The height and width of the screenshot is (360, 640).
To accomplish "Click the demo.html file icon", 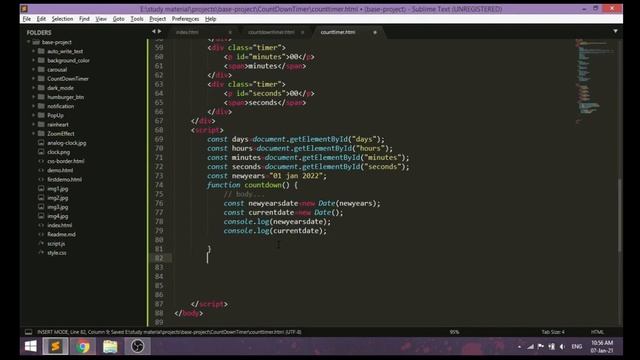I will 41,170.
